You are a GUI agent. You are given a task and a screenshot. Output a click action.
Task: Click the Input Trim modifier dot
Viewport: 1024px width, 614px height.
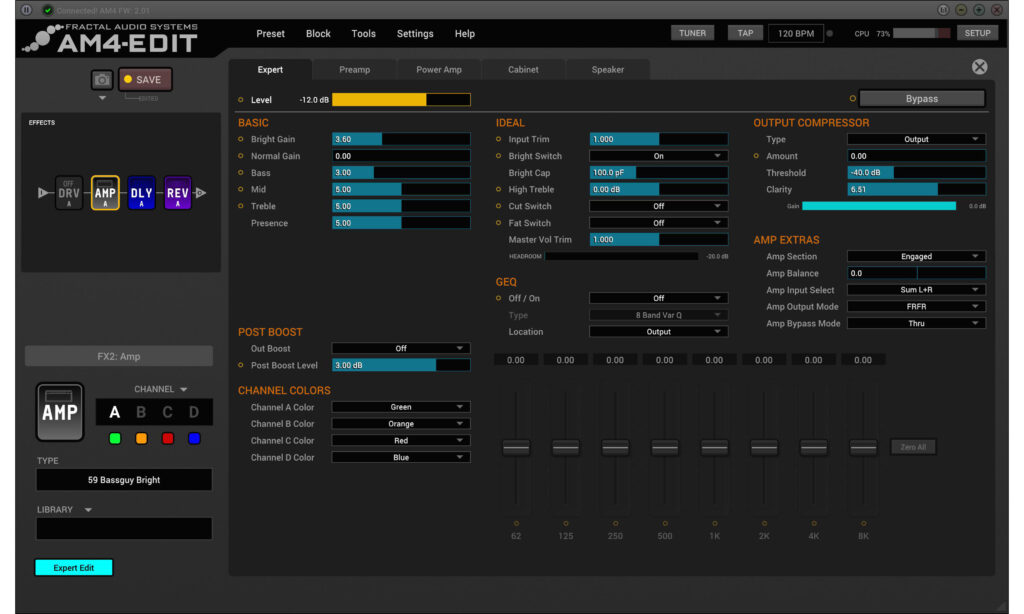[498, 139]
